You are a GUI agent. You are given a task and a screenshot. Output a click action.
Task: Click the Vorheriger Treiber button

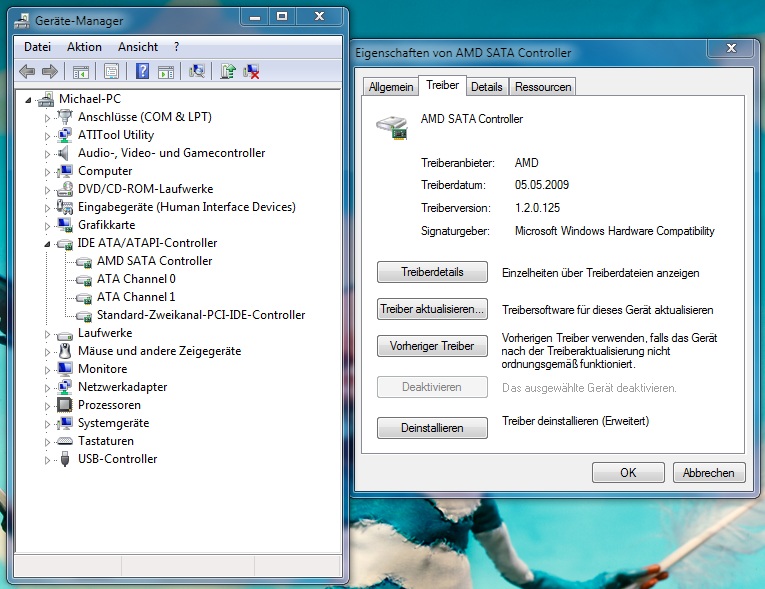pos(432,346)
